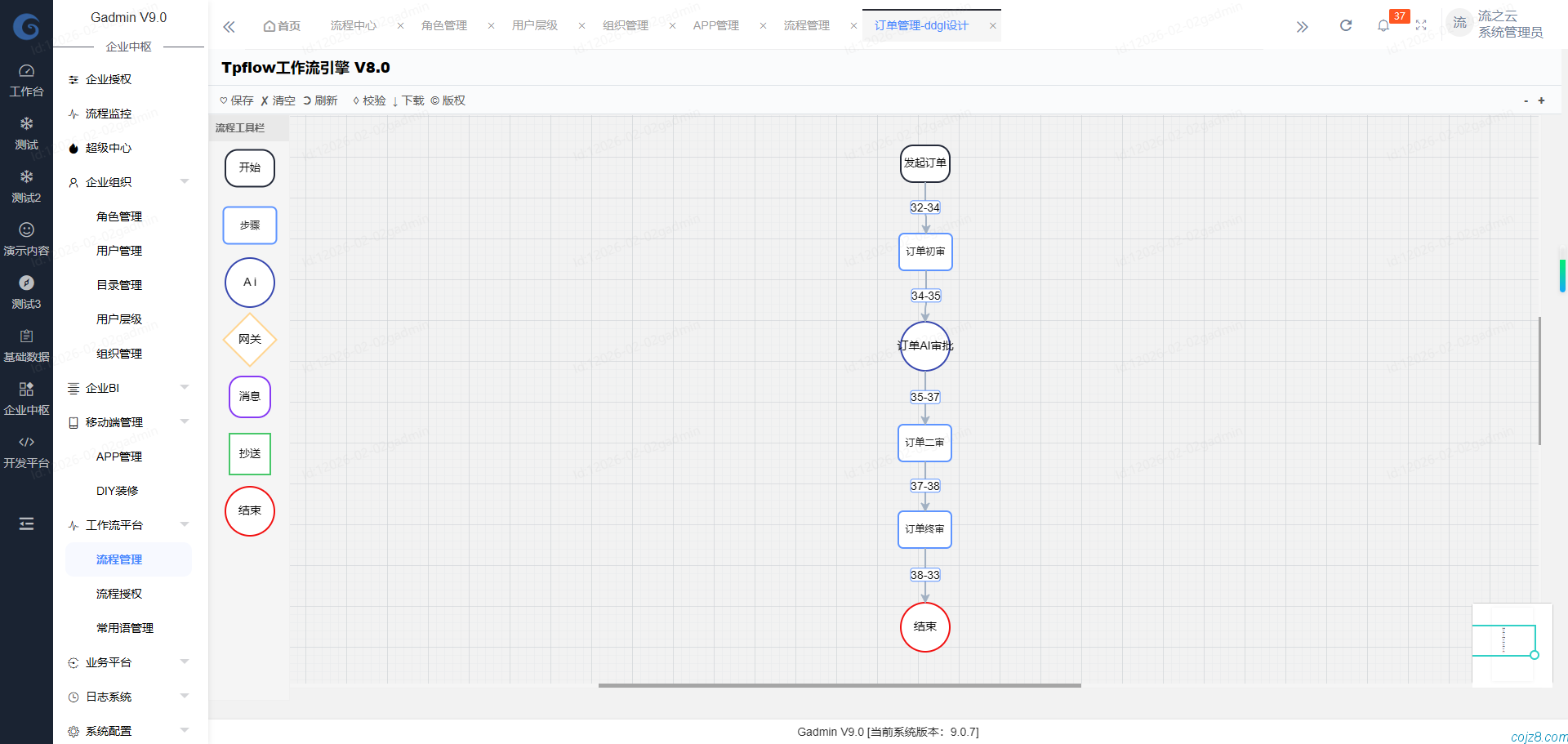This screenshot has height=744, width=1568.
Task: Click the 订单AI审批 node on canvas
Action: 924,346
